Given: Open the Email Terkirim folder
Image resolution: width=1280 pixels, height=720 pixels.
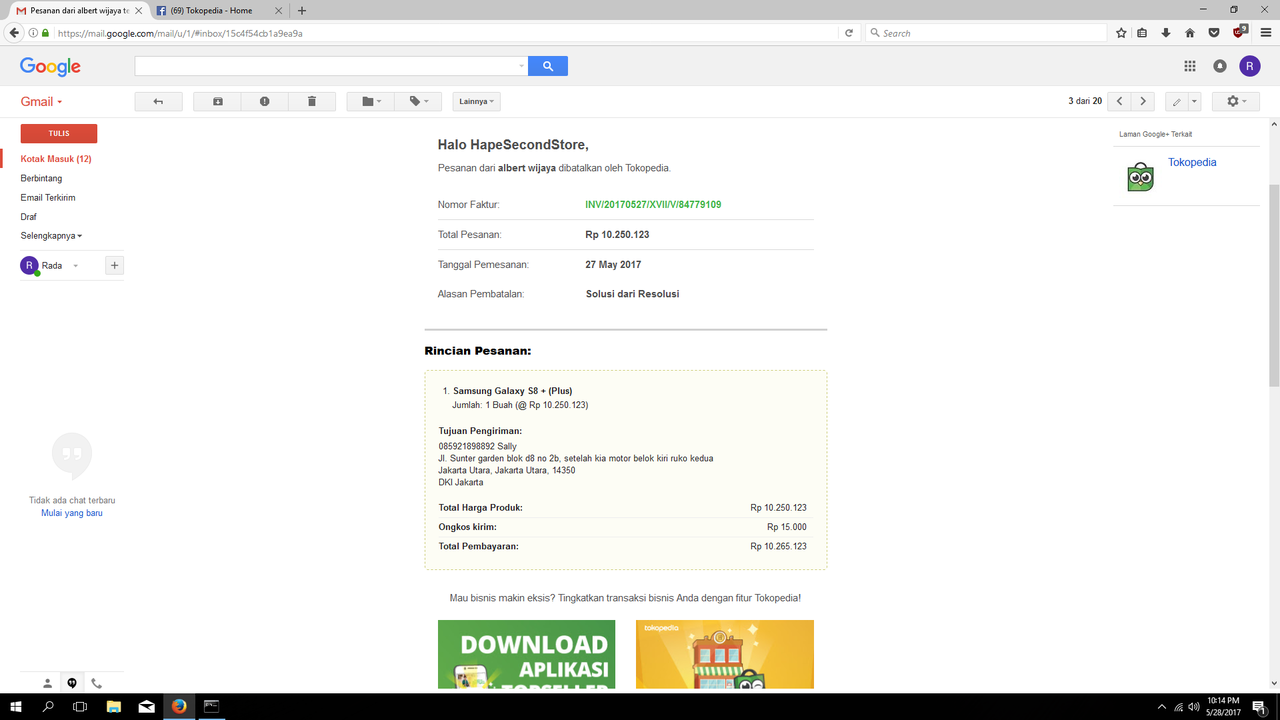Looking at the screenshot, I should pyautogui.click(x=48, y=197).
